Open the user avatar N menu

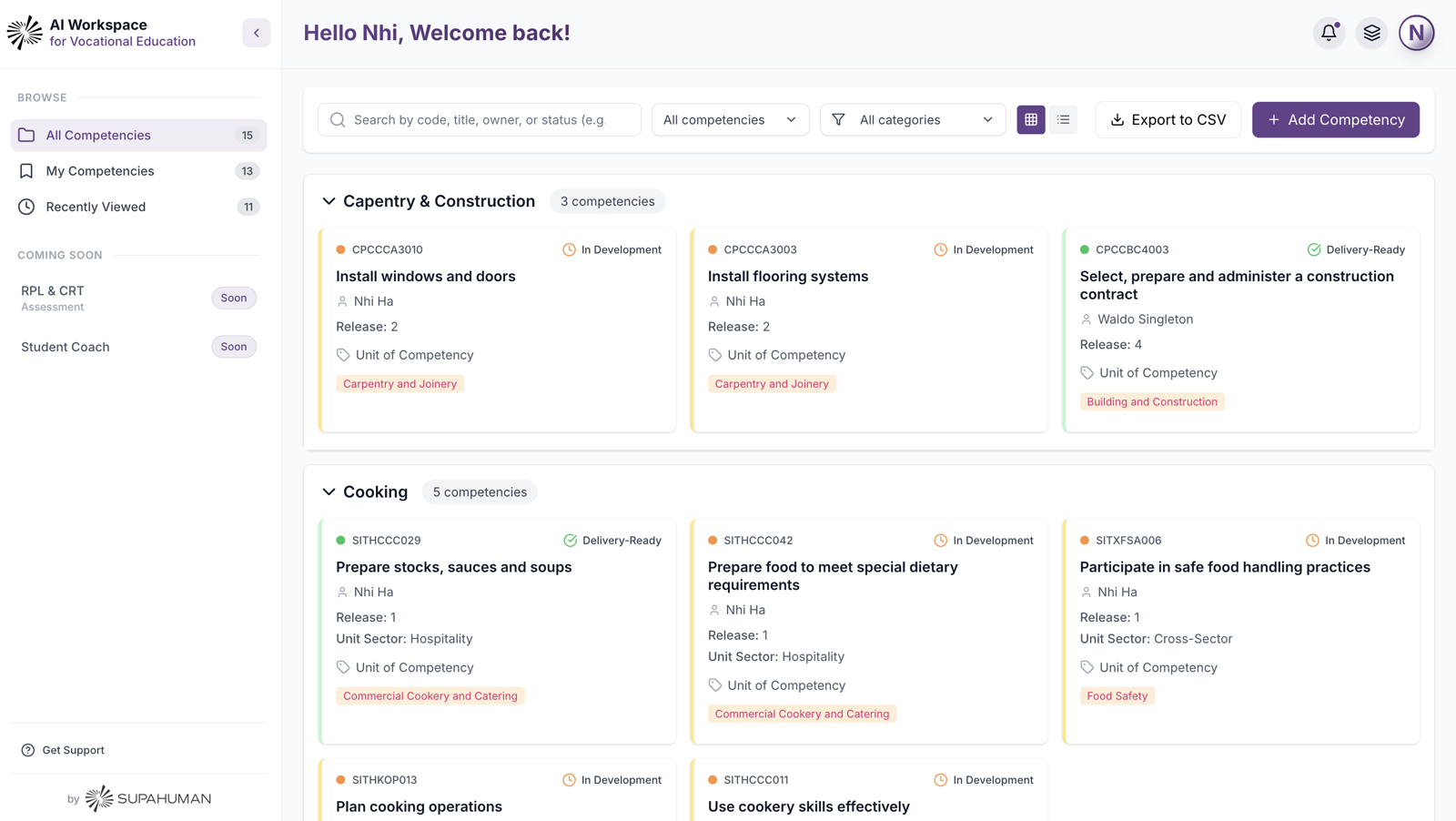pos(1416,33)
